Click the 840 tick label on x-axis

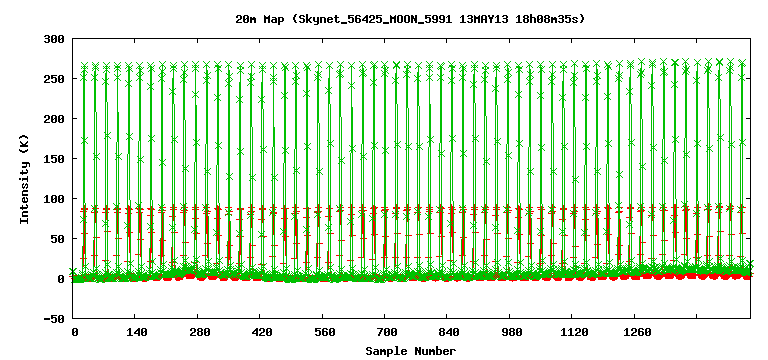click(449, 332)
